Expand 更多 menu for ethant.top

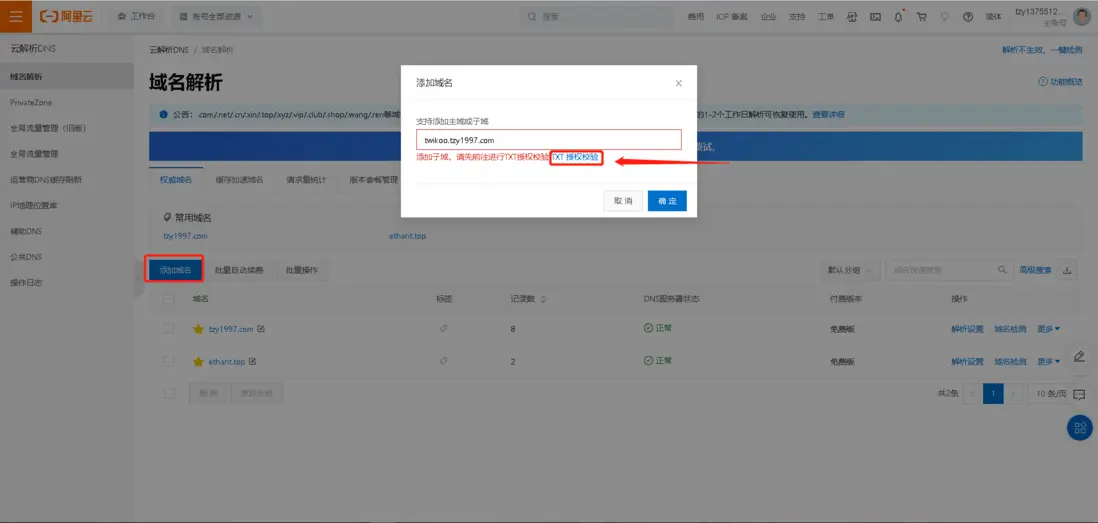pyautogui.click(x=1048, y=361)
